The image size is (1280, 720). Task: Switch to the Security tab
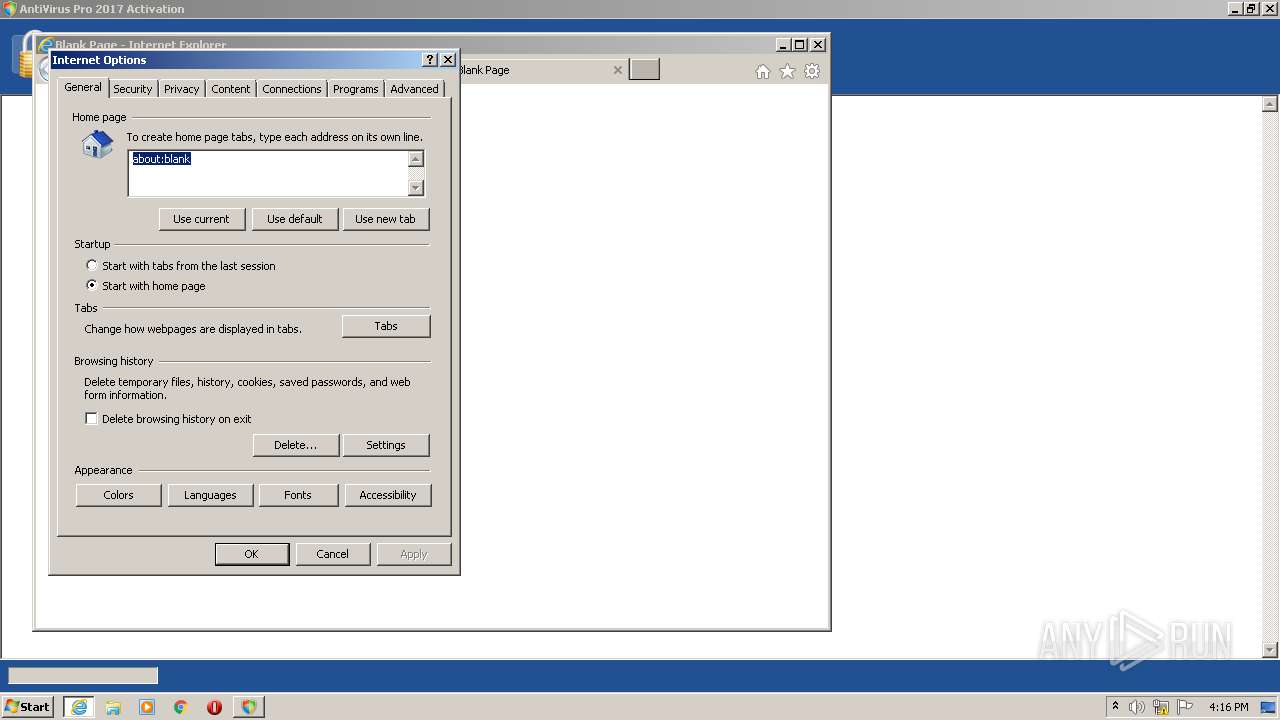[x=132, y=89]
